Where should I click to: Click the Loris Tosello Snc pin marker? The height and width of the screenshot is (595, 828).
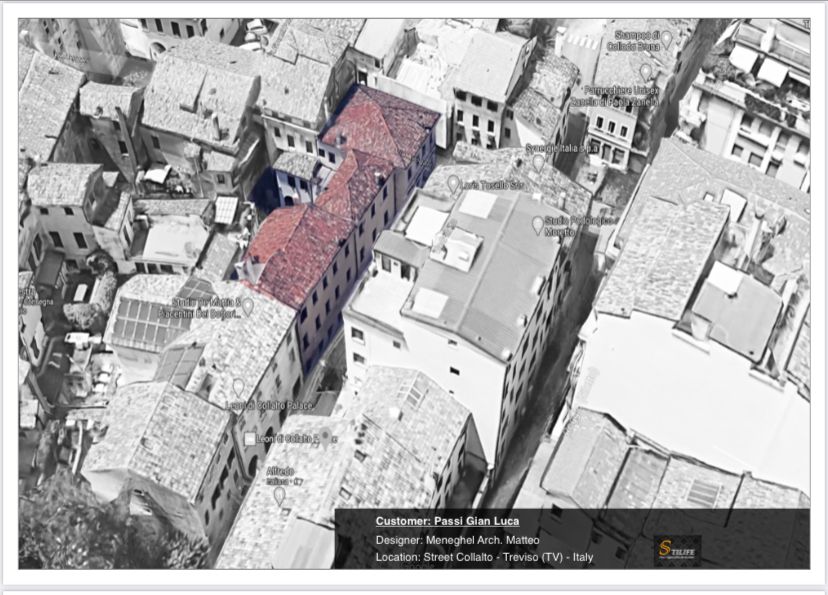[x=453, y=184]
